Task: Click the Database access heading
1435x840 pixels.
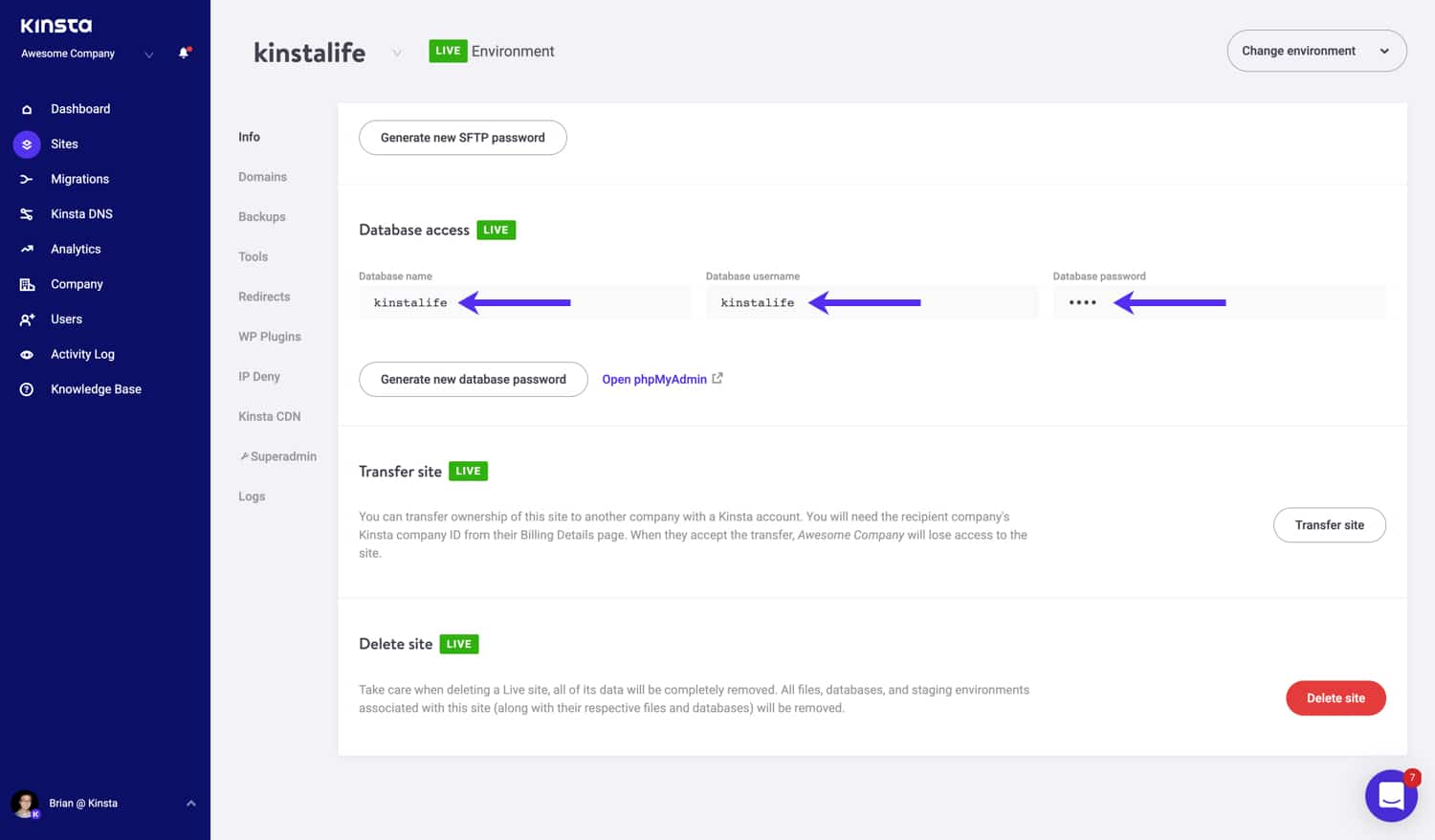Action: click(414, 230)
